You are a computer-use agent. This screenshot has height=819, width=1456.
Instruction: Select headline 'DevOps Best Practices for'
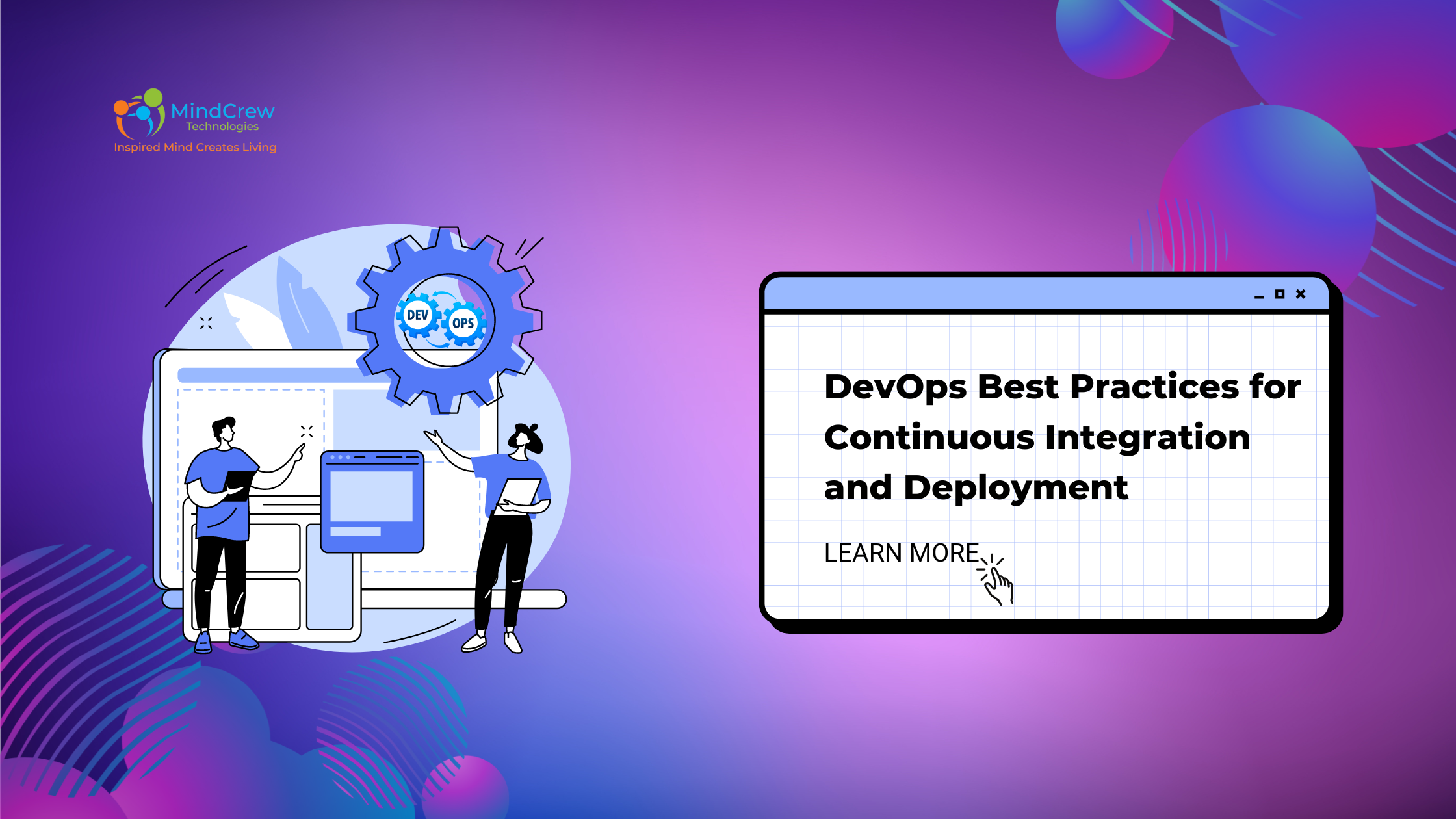1062,387
